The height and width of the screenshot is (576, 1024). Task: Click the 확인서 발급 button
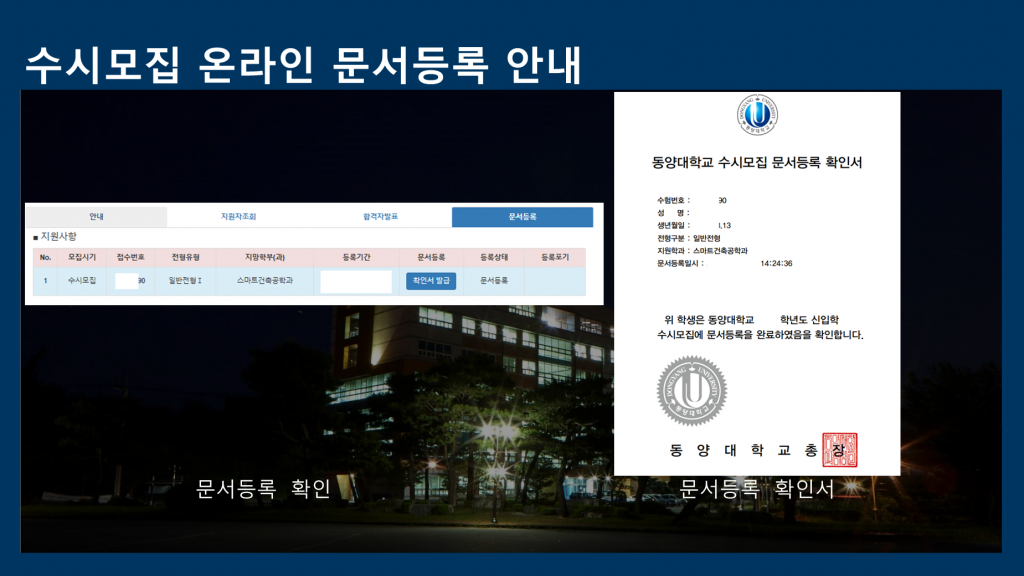(x=431, y=281)
